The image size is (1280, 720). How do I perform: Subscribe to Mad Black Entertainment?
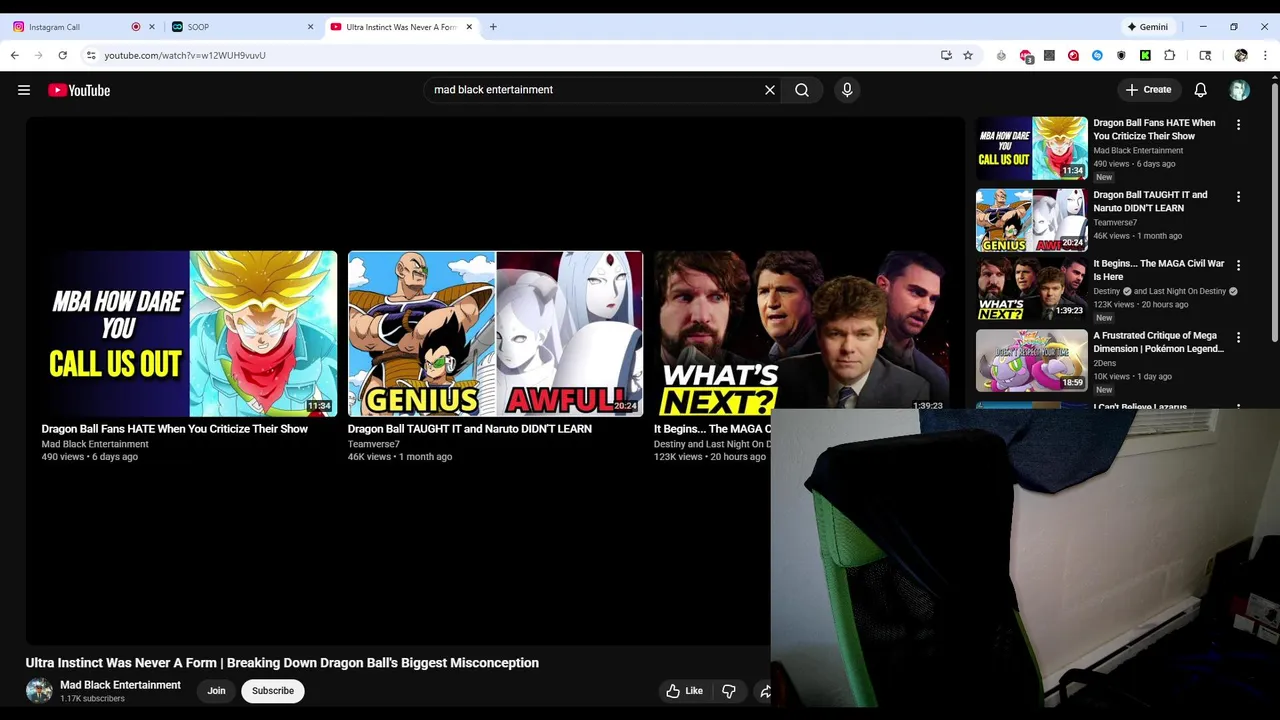273,691
